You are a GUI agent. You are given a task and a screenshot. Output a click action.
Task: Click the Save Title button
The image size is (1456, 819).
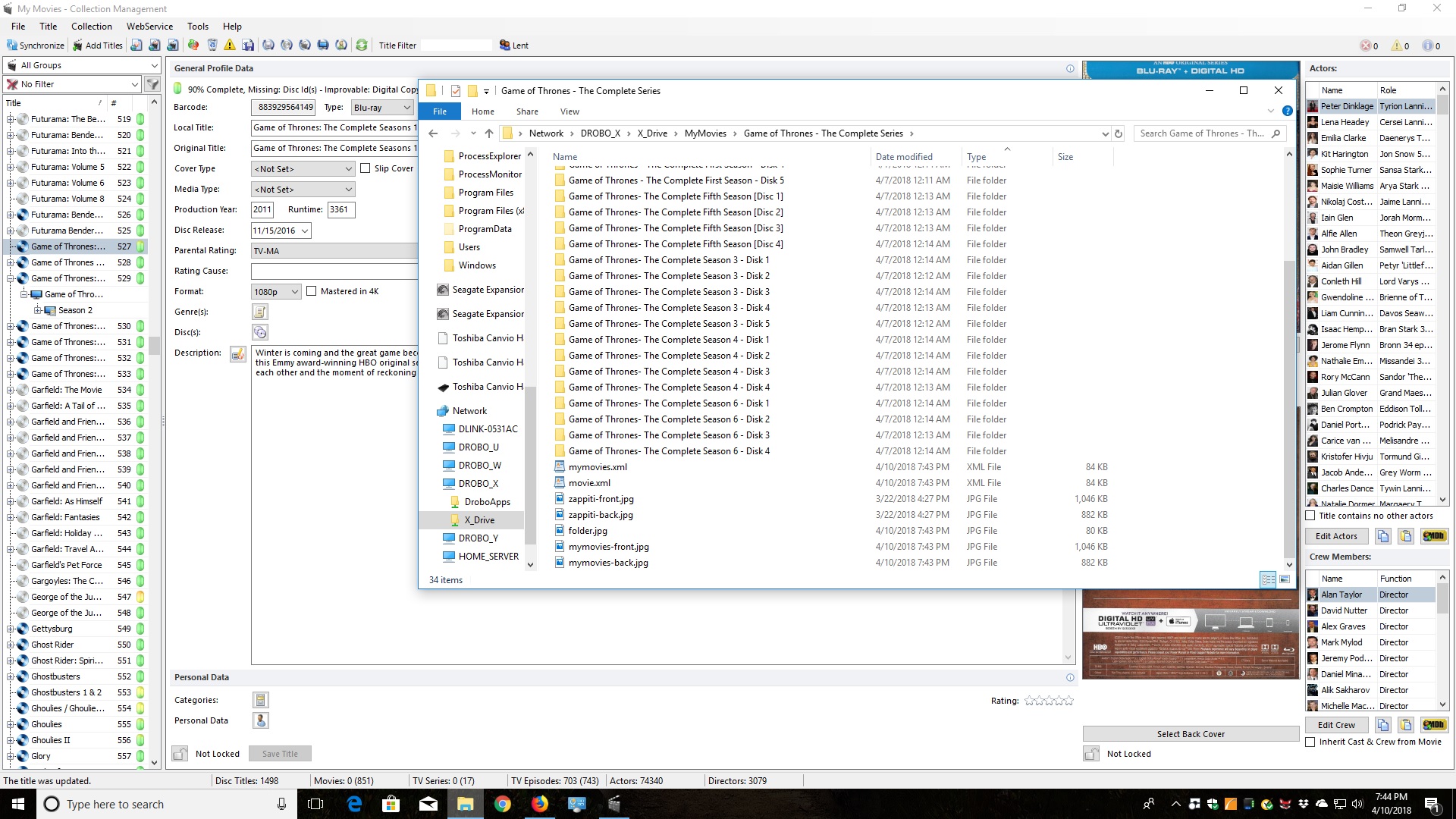click(280, 754)
